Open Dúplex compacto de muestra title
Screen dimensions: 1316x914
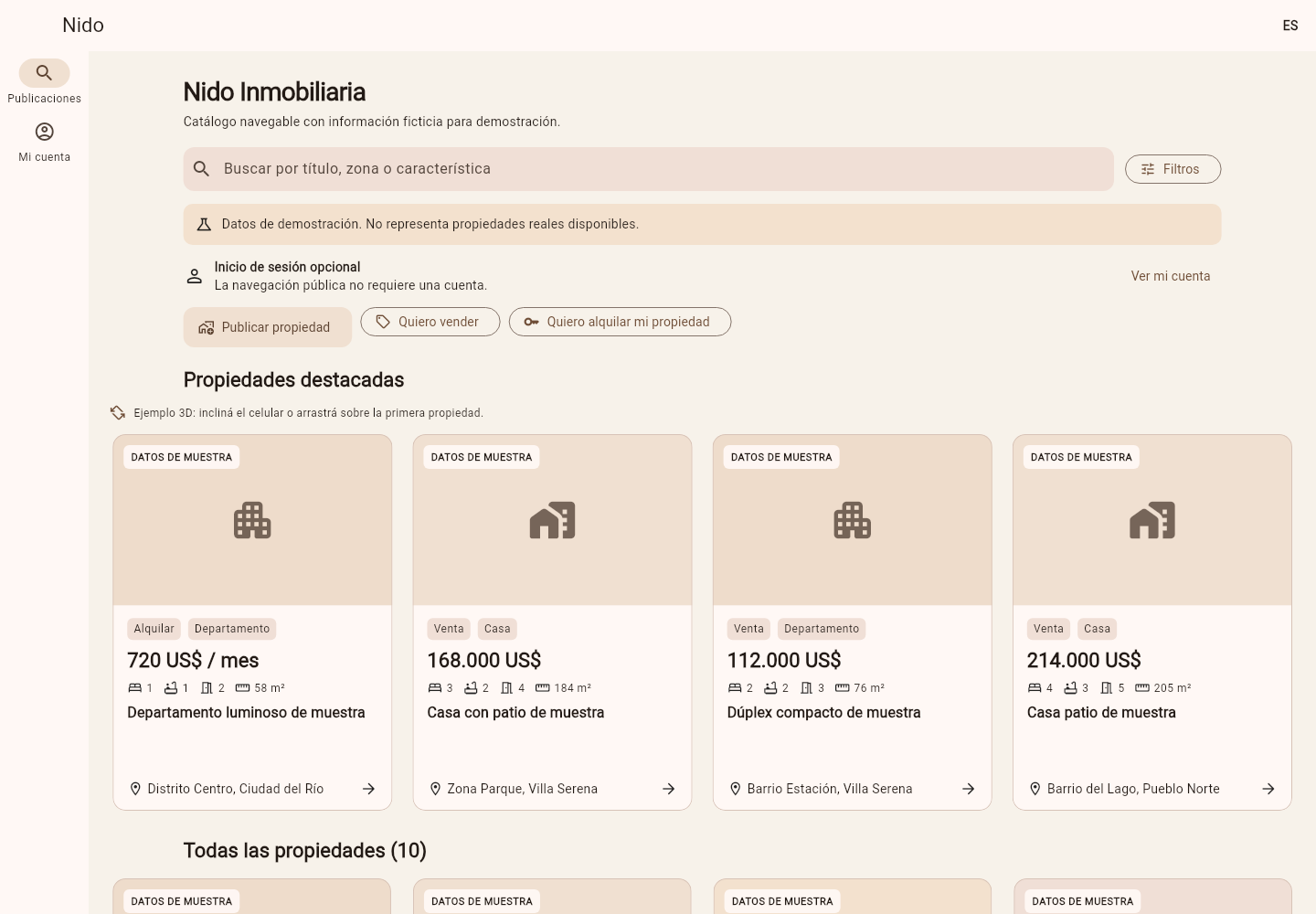(823, 713)
